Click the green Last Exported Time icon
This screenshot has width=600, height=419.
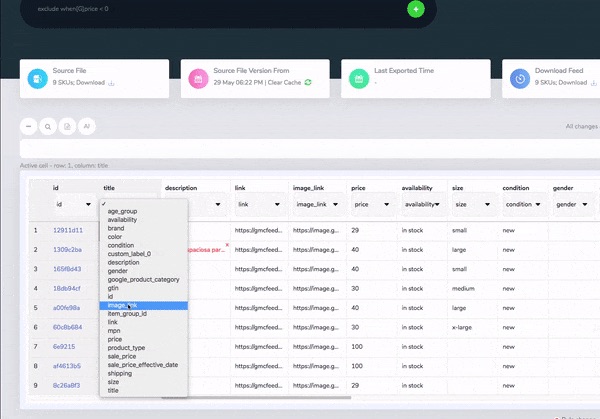358,78
